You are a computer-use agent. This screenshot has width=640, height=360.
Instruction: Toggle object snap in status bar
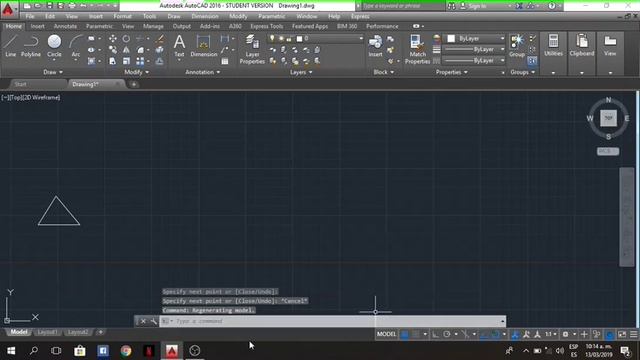(x=495, y=334)
